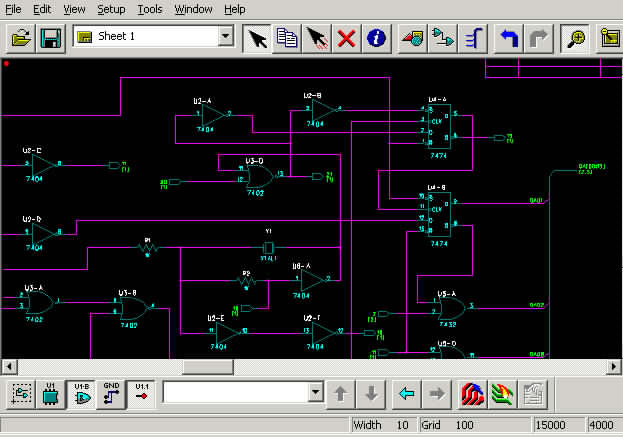The width and height of the screenshot is (623, 437).
Task: Click the gray up arrow button
Action: point(340,394)
